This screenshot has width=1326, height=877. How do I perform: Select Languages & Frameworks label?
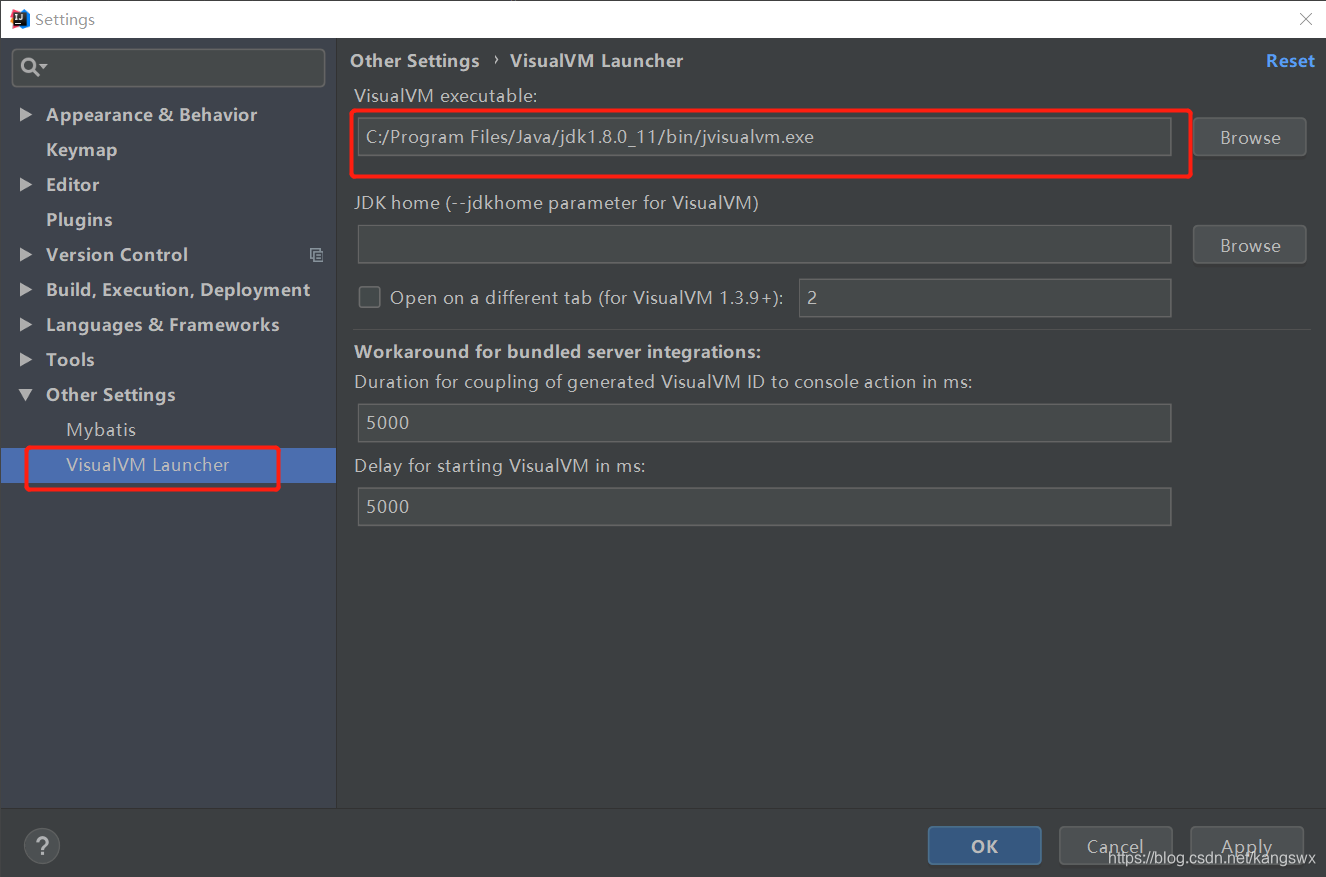tap(162, 325)
